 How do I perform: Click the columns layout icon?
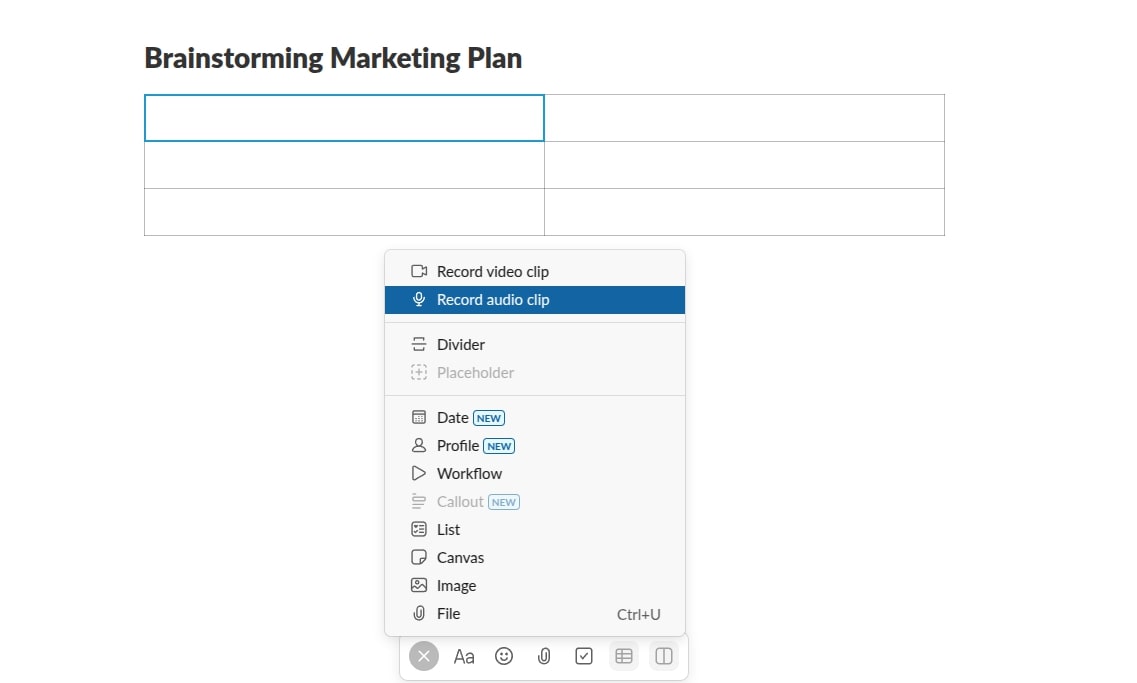point(664,656)
